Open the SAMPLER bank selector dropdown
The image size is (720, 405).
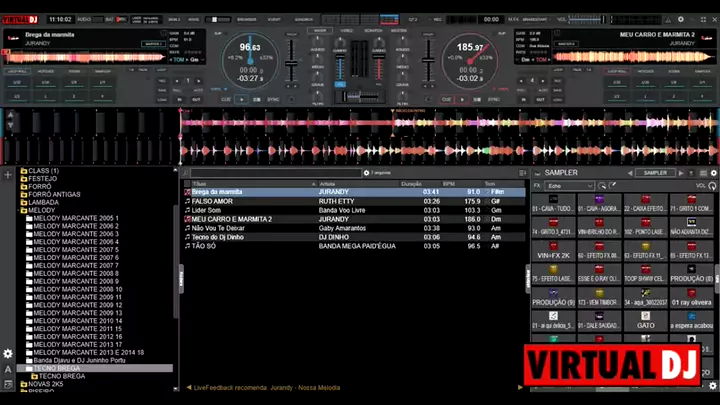point(655,173)
